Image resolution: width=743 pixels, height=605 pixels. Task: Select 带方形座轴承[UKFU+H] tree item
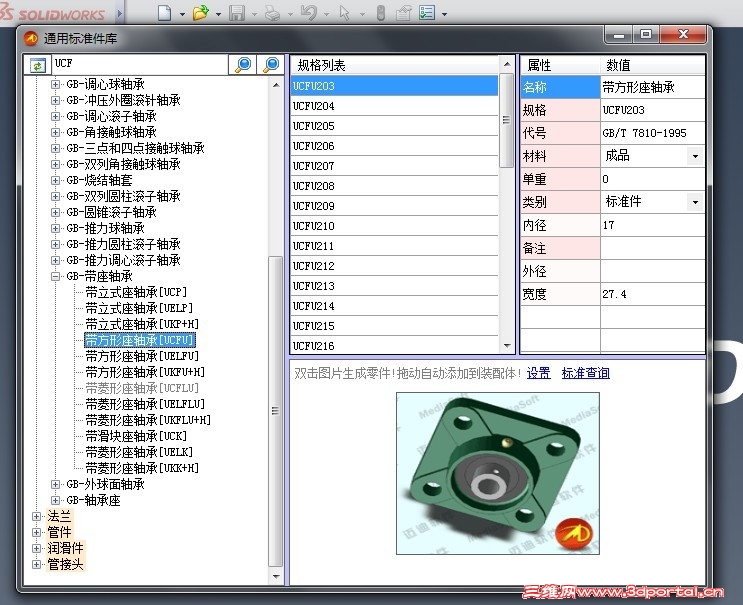tap(145, 372)
